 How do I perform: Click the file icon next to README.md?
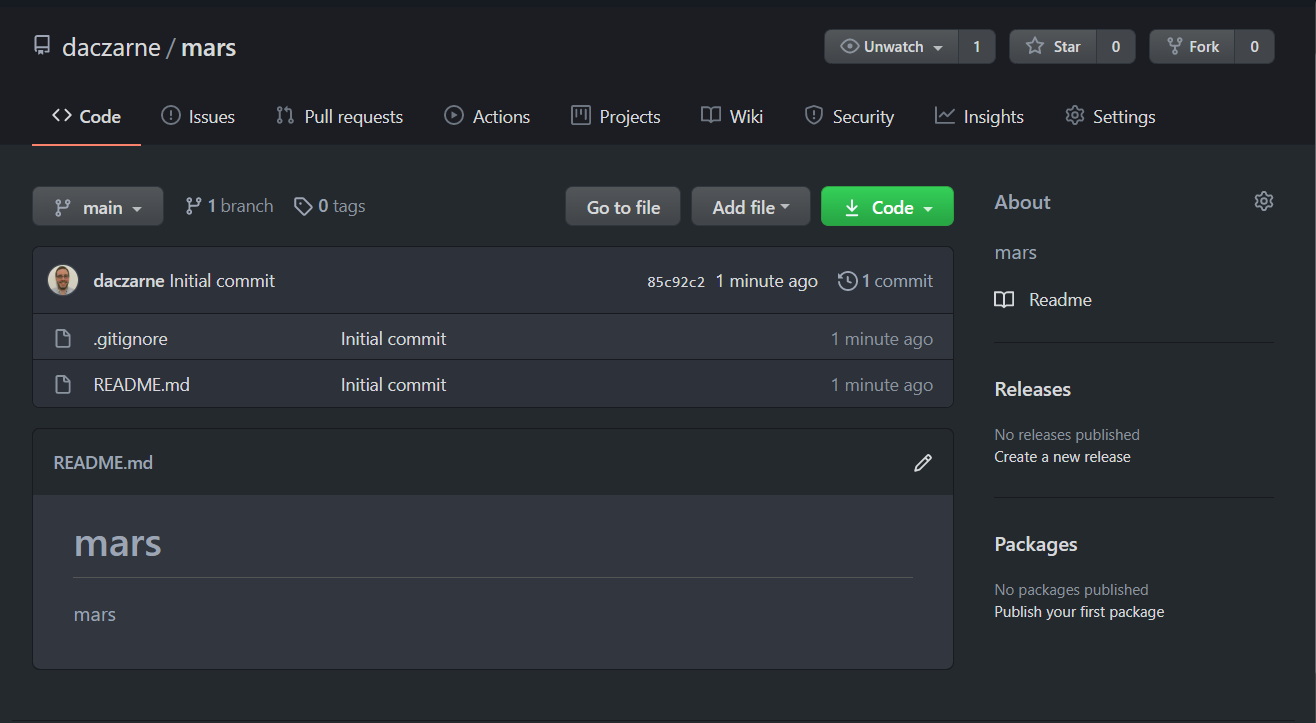coord(63,385)
